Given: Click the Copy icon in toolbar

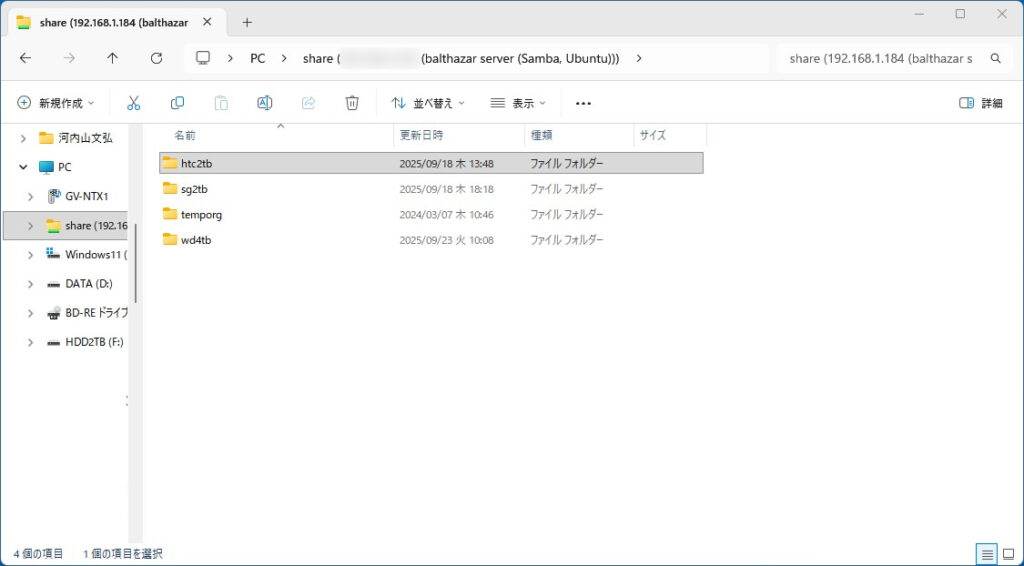Looking at the screenshot, I should click(x=177, y=103).
